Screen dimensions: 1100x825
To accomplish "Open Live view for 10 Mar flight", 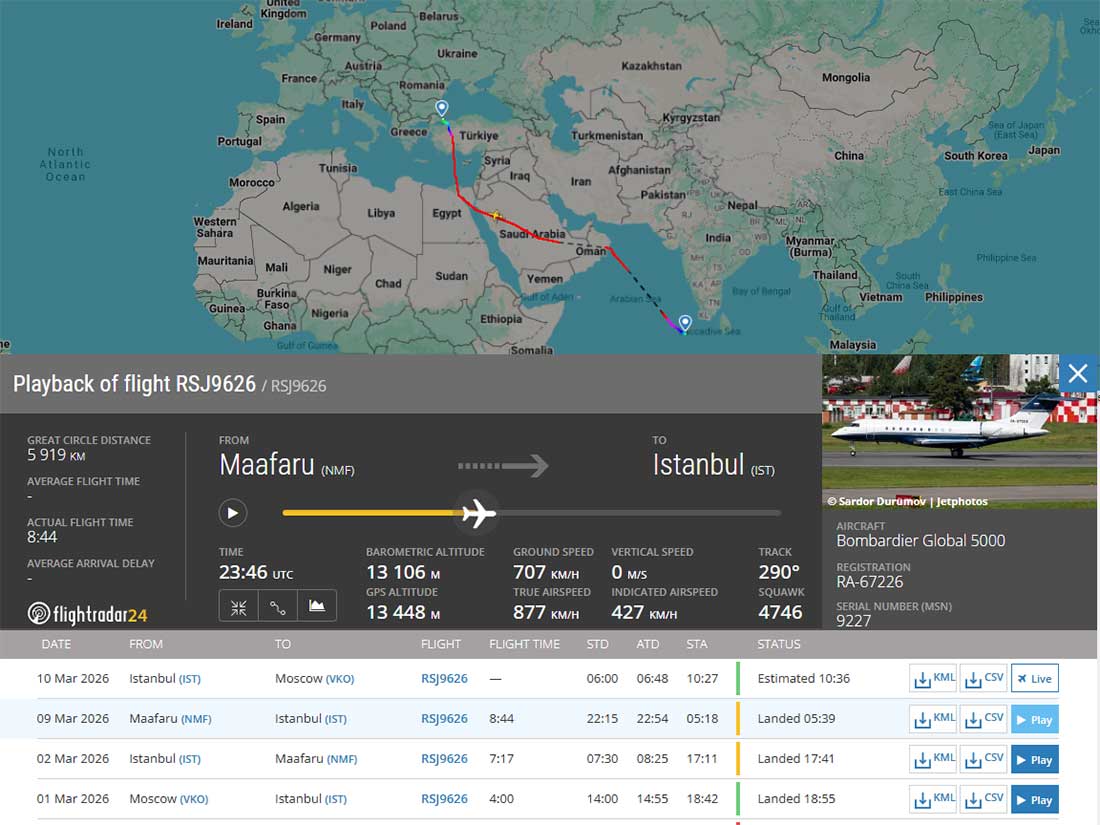I will tap(1035, 678).
